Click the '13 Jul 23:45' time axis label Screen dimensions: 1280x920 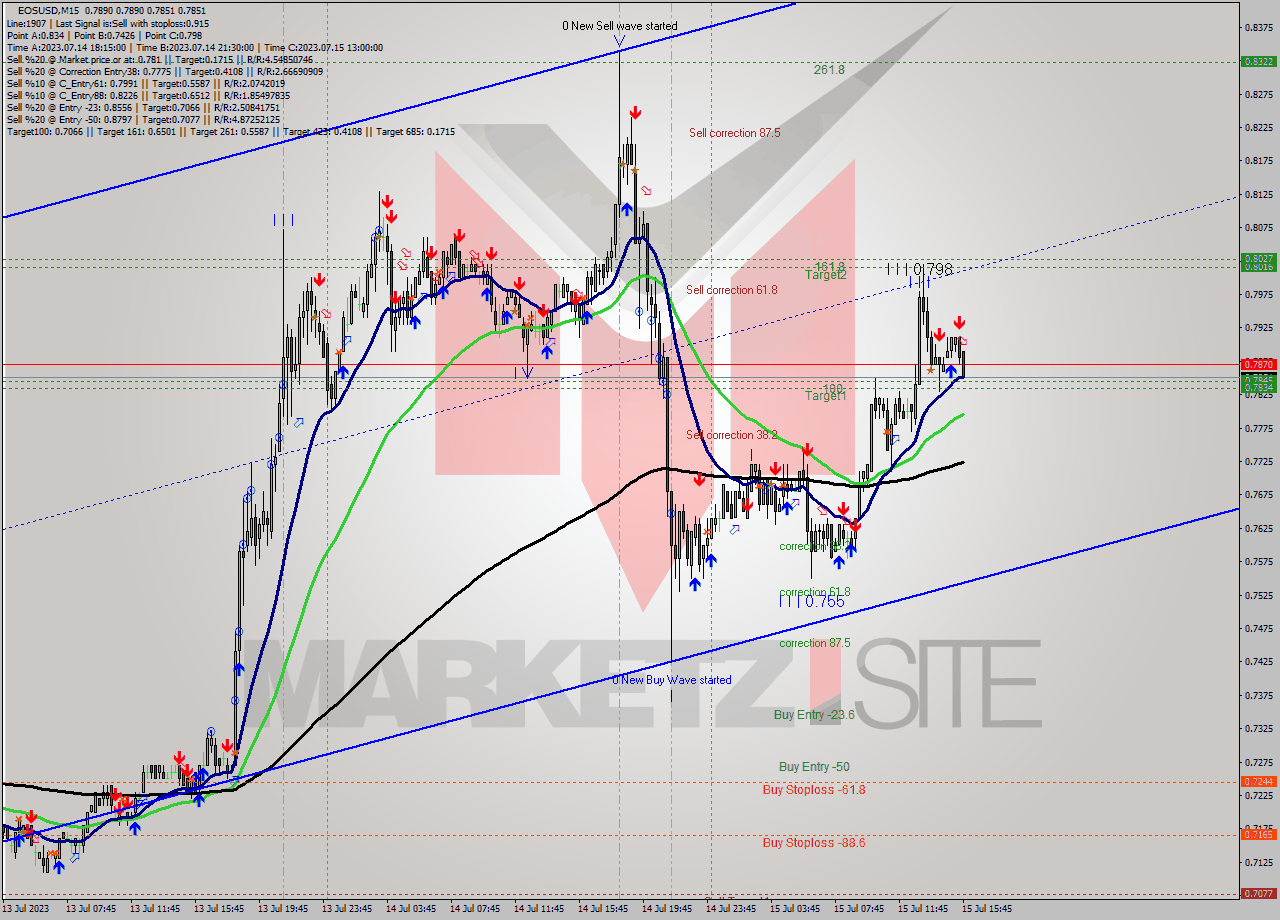347,909
